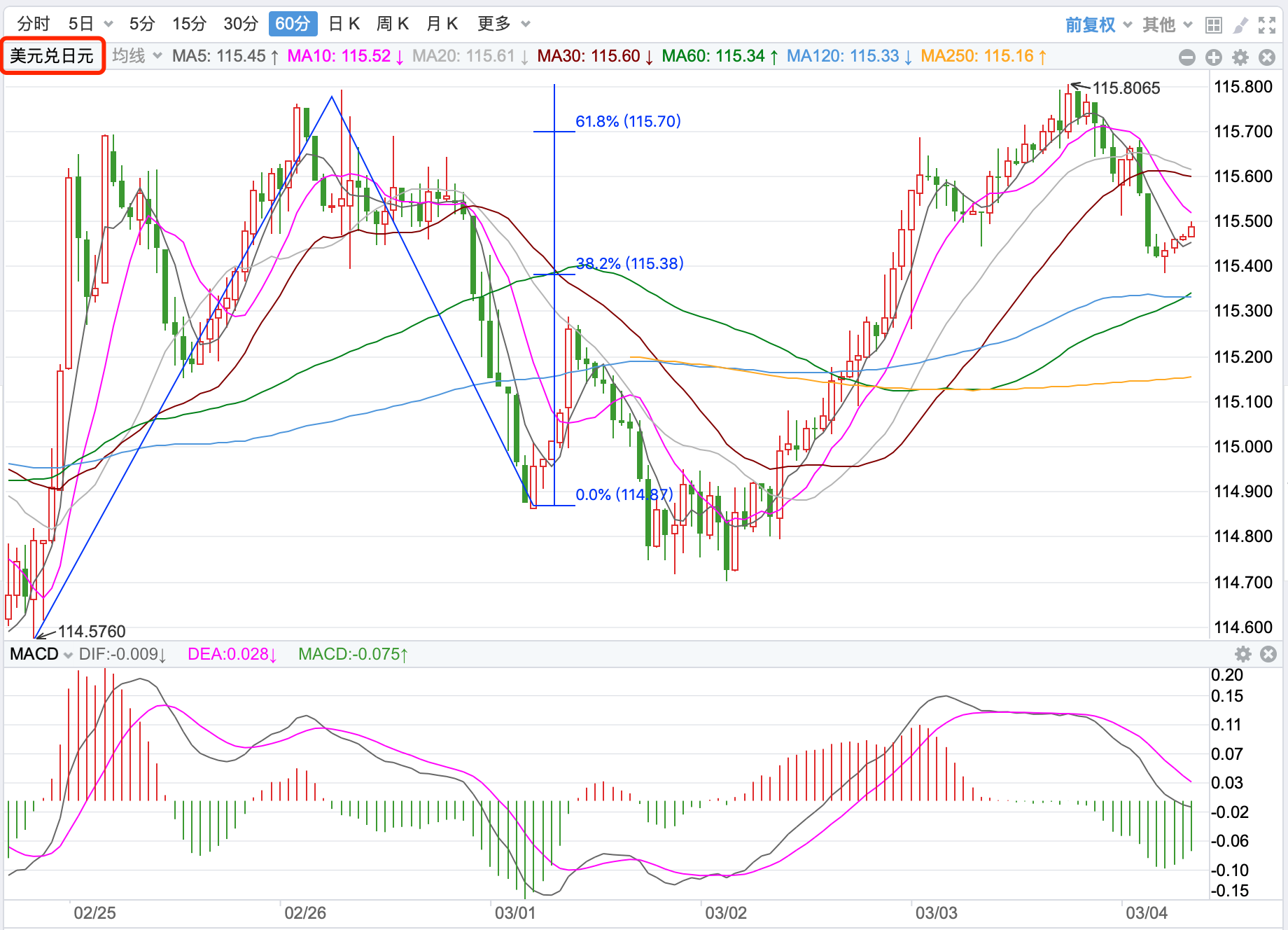Click the 03/03 date axis label
Screen dimensions: 1288x930
click(x=937, y=912)
